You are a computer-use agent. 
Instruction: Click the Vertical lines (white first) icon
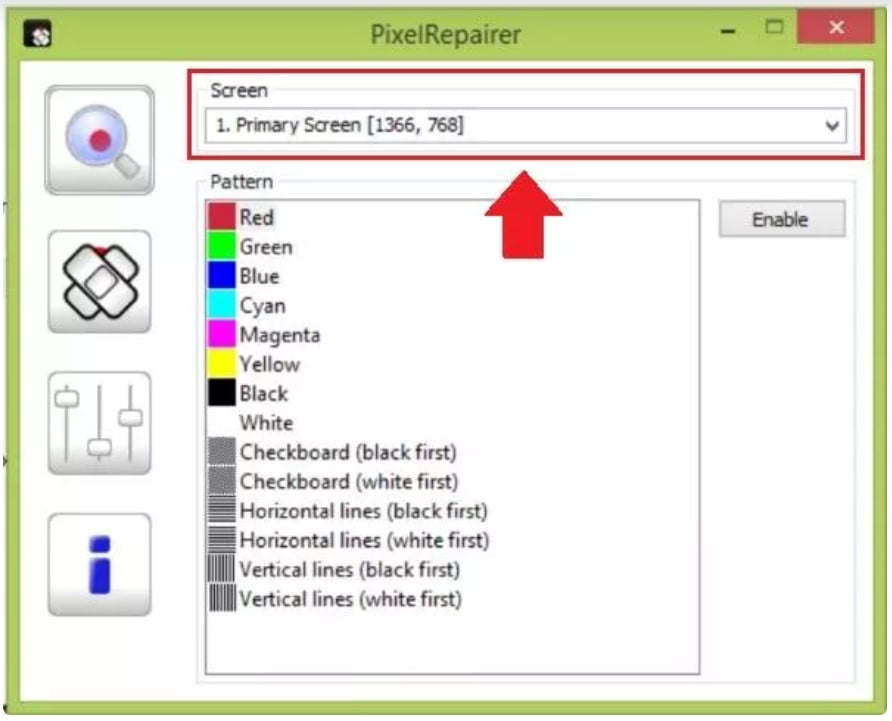[221, 599]
